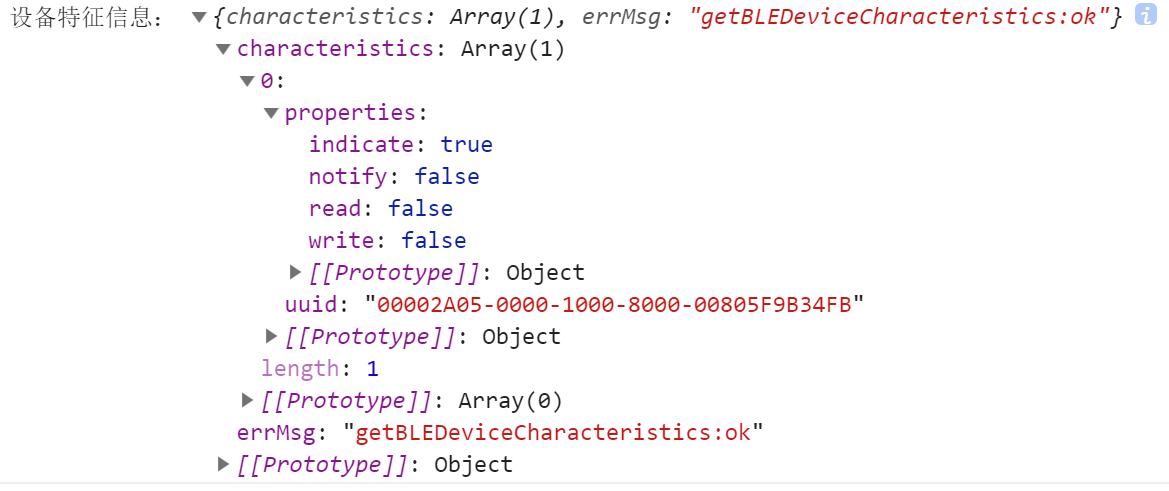Select the read: false property line

click(x=381, y=209)
